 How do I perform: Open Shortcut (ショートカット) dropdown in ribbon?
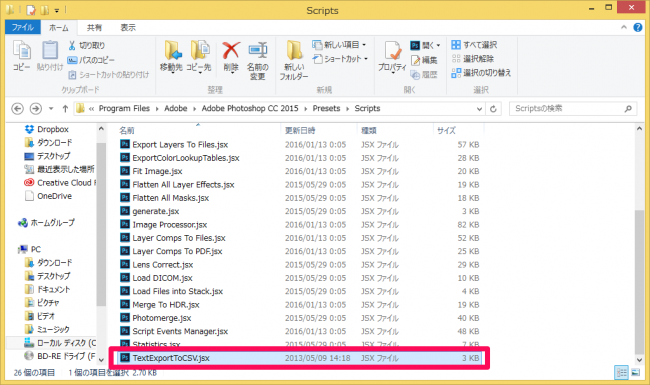(340, 59)
